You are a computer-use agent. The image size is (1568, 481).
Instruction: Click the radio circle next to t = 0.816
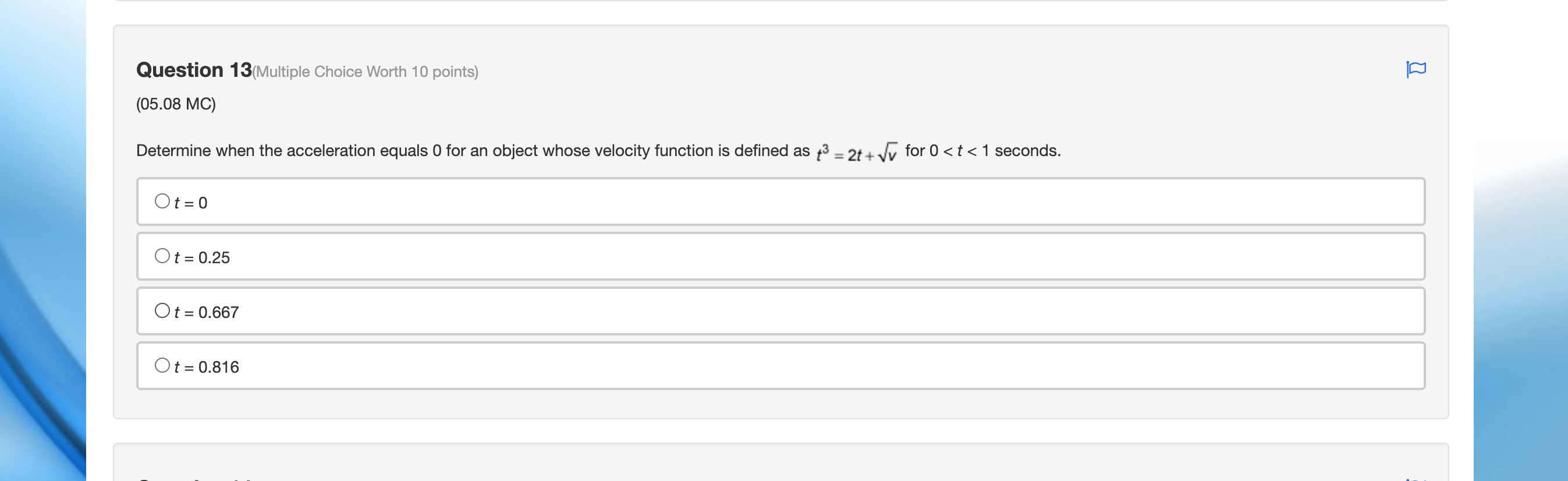point(162,364)
